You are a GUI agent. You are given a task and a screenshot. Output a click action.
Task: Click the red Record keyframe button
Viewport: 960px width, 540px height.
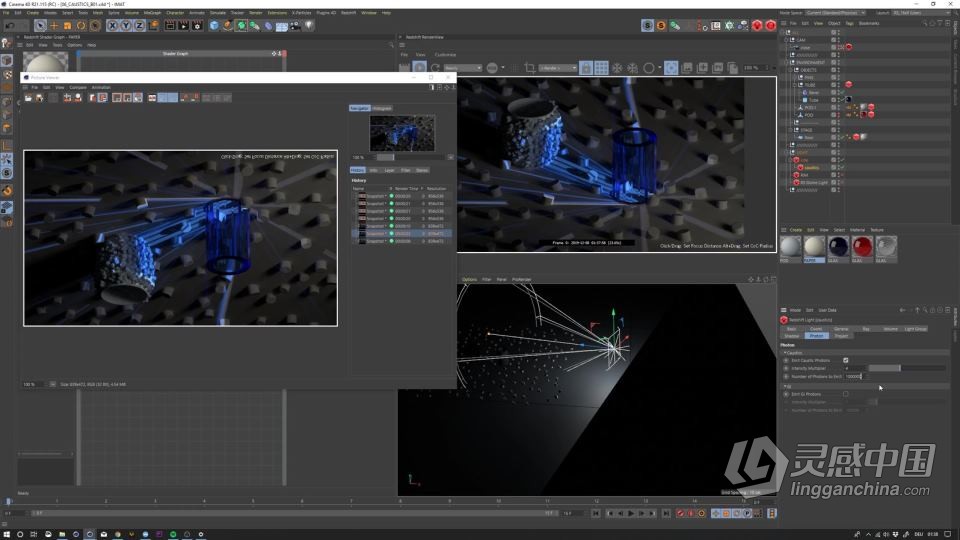pos(680,514)
